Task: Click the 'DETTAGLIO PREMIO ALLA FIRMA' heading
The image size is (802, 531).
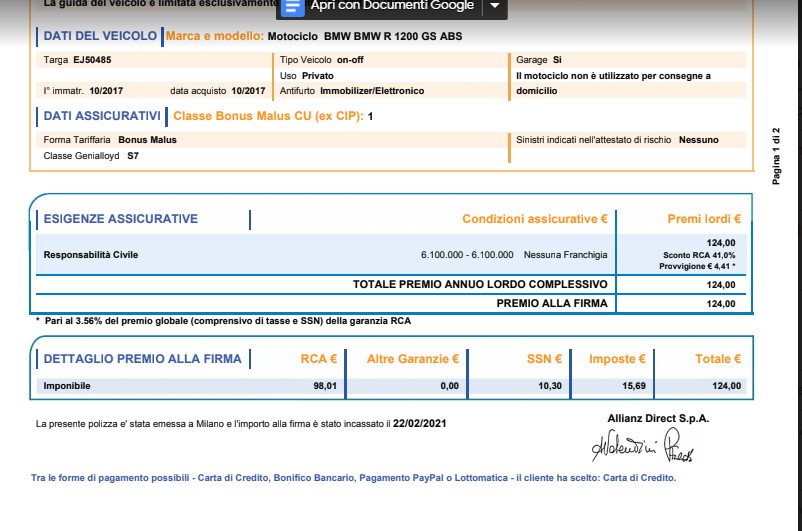Action: (x=142, y=359)
